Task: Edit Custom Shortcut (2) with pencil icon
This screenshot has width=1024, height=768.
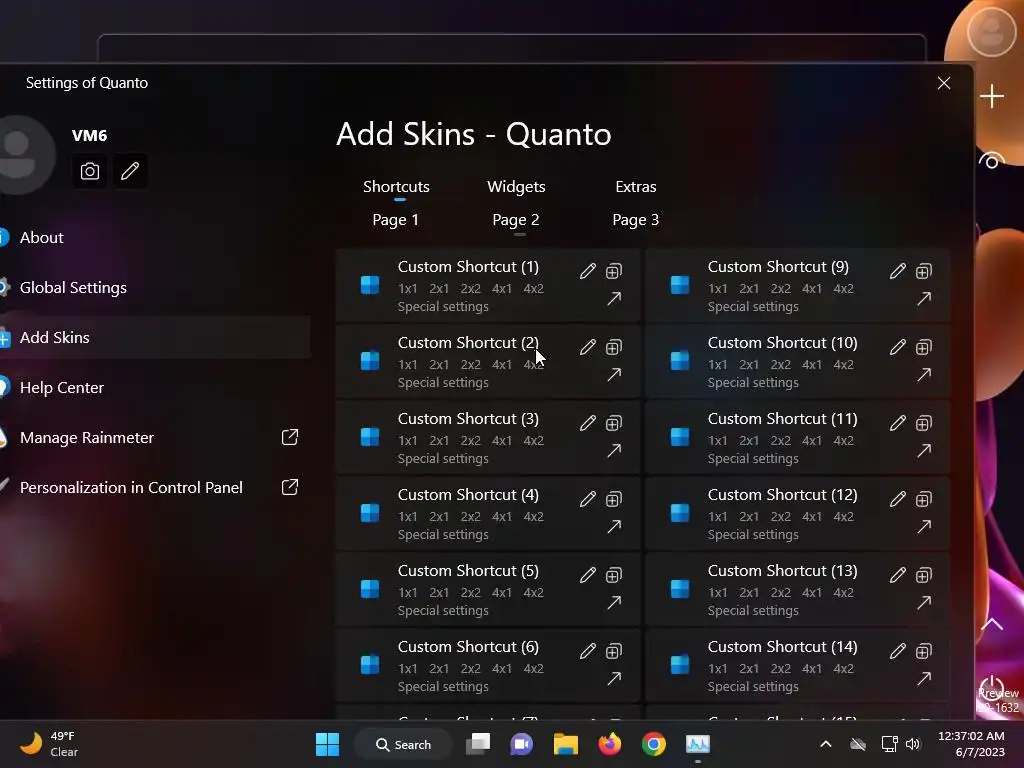Action: [x=588, y=347]
